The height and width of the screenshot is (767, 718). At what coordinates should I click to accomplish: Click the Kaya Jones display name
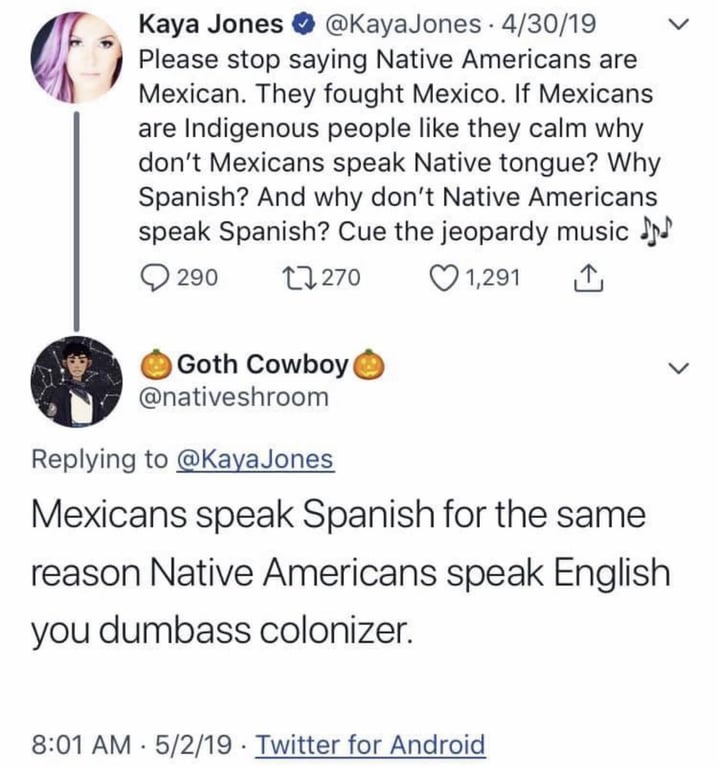214,24
